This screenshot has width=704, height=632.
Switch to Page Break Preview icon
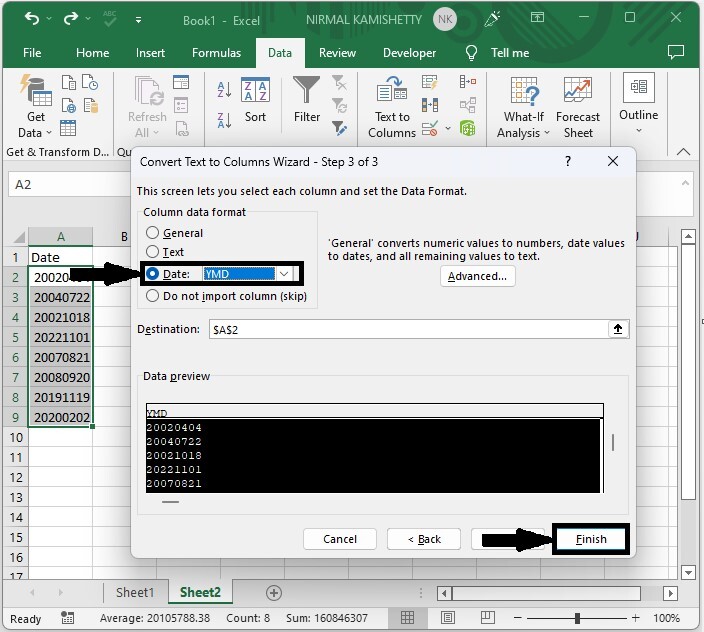tap(488, 618)
